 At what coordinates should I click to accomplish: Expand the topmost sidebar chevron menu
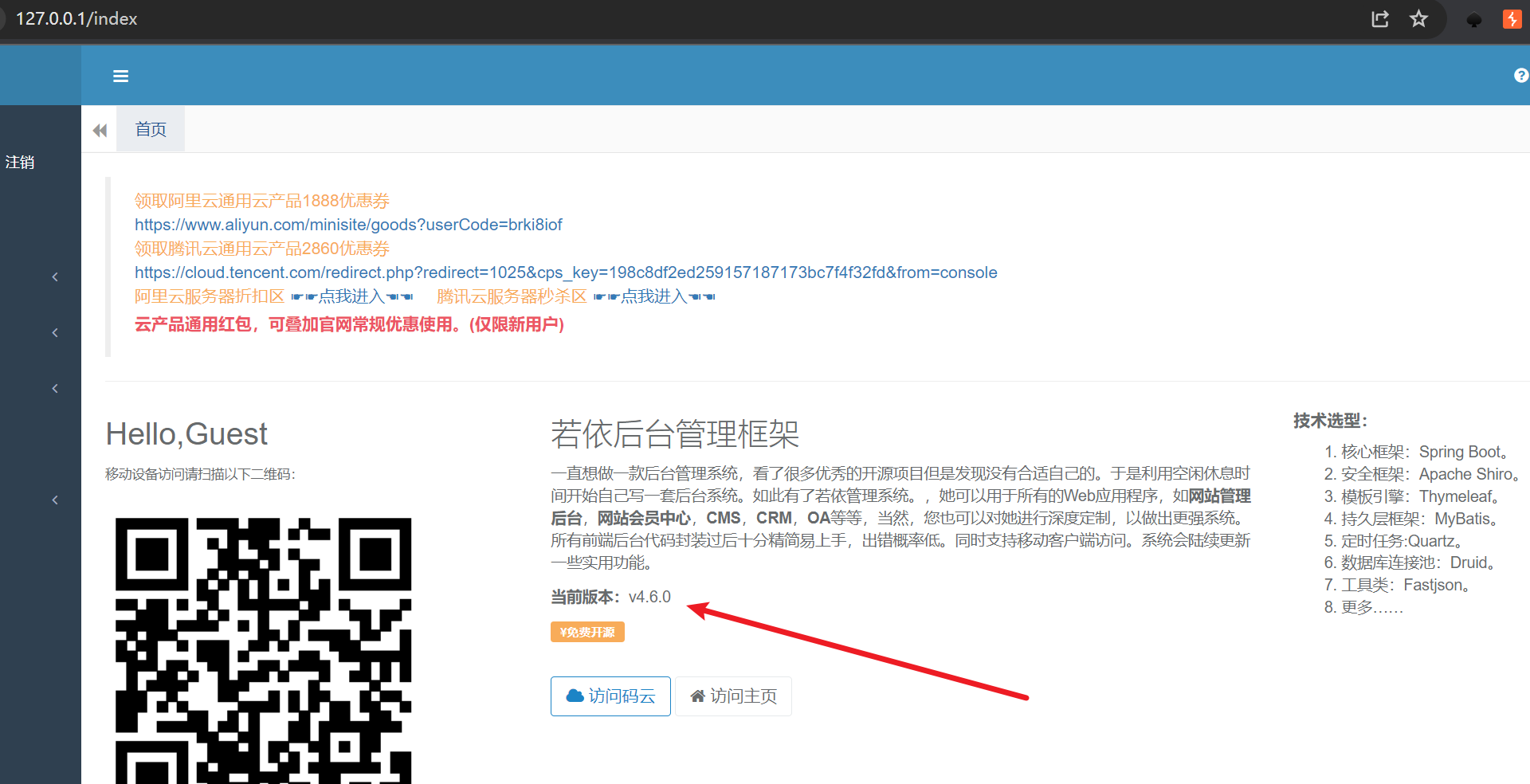[x=55, y=277]
